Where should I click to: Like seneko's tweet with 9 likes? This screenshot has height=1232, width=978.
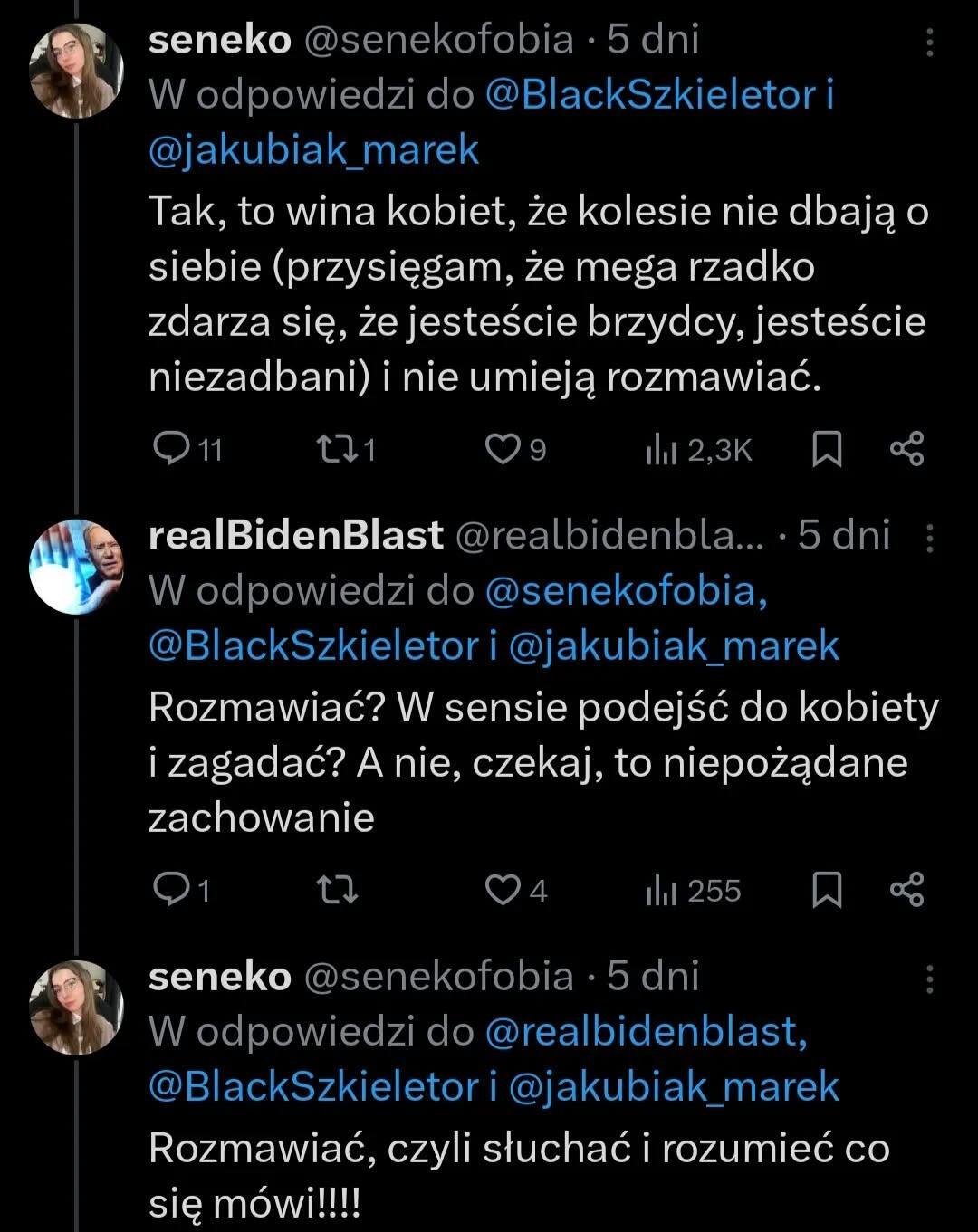[x=501, y=448]
